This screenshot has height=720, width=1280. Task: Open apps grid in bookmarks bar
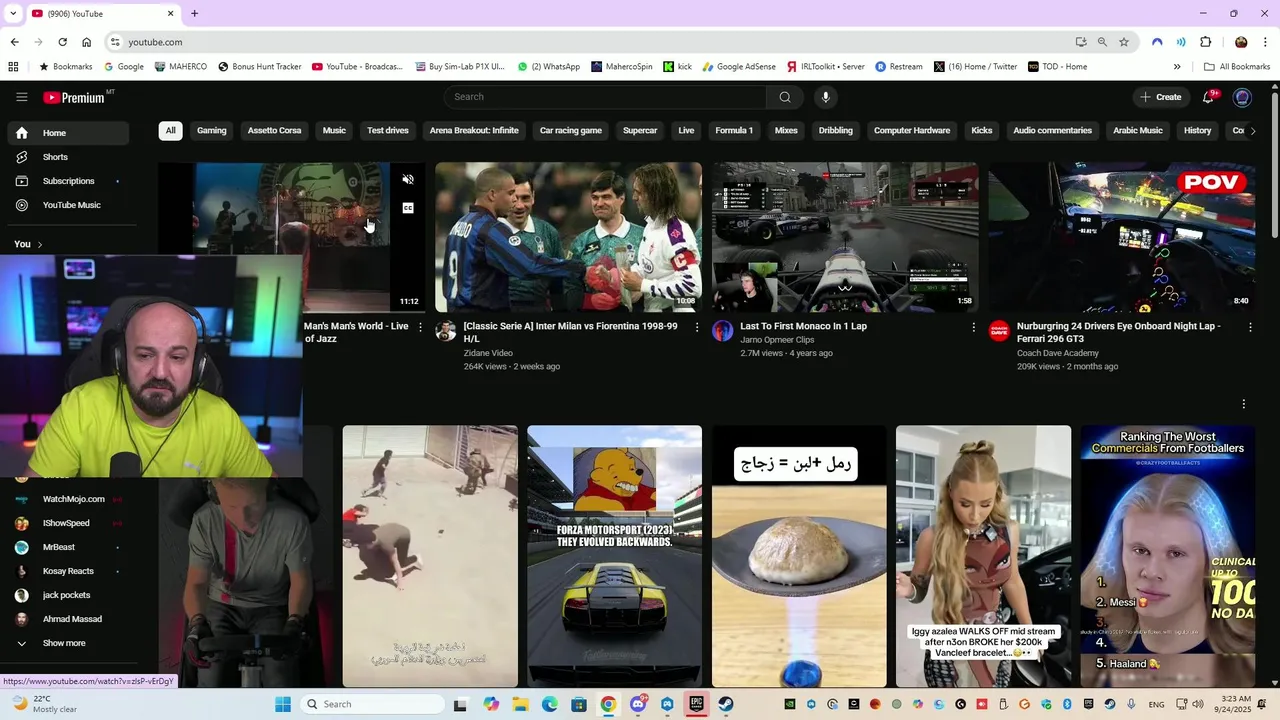pos(13,67)
